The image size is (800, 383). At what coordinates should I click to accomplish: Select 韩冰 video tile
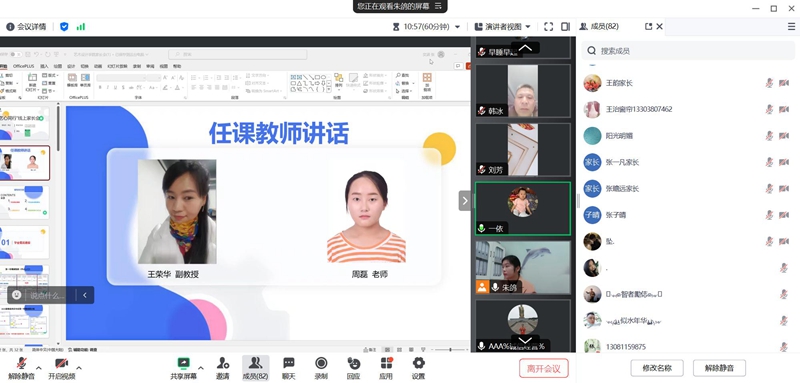[x=522, y=91]
